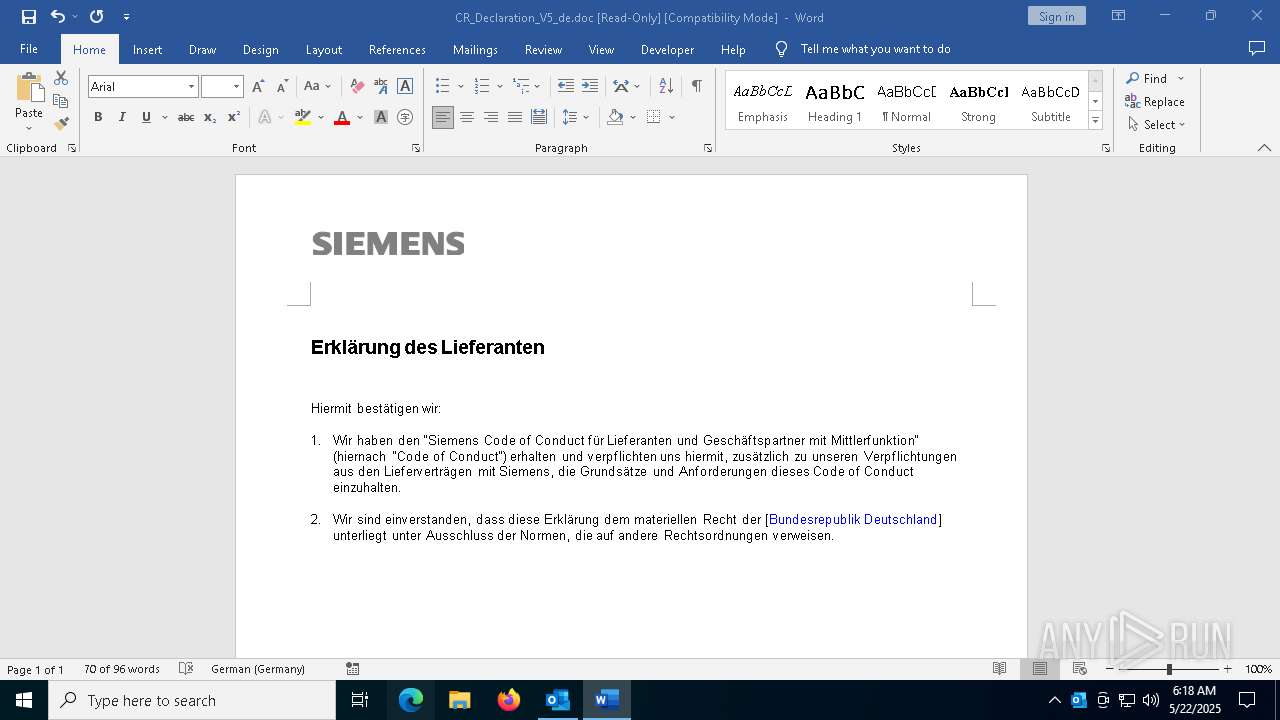Decrease paragraph indent

pos(566,87)
